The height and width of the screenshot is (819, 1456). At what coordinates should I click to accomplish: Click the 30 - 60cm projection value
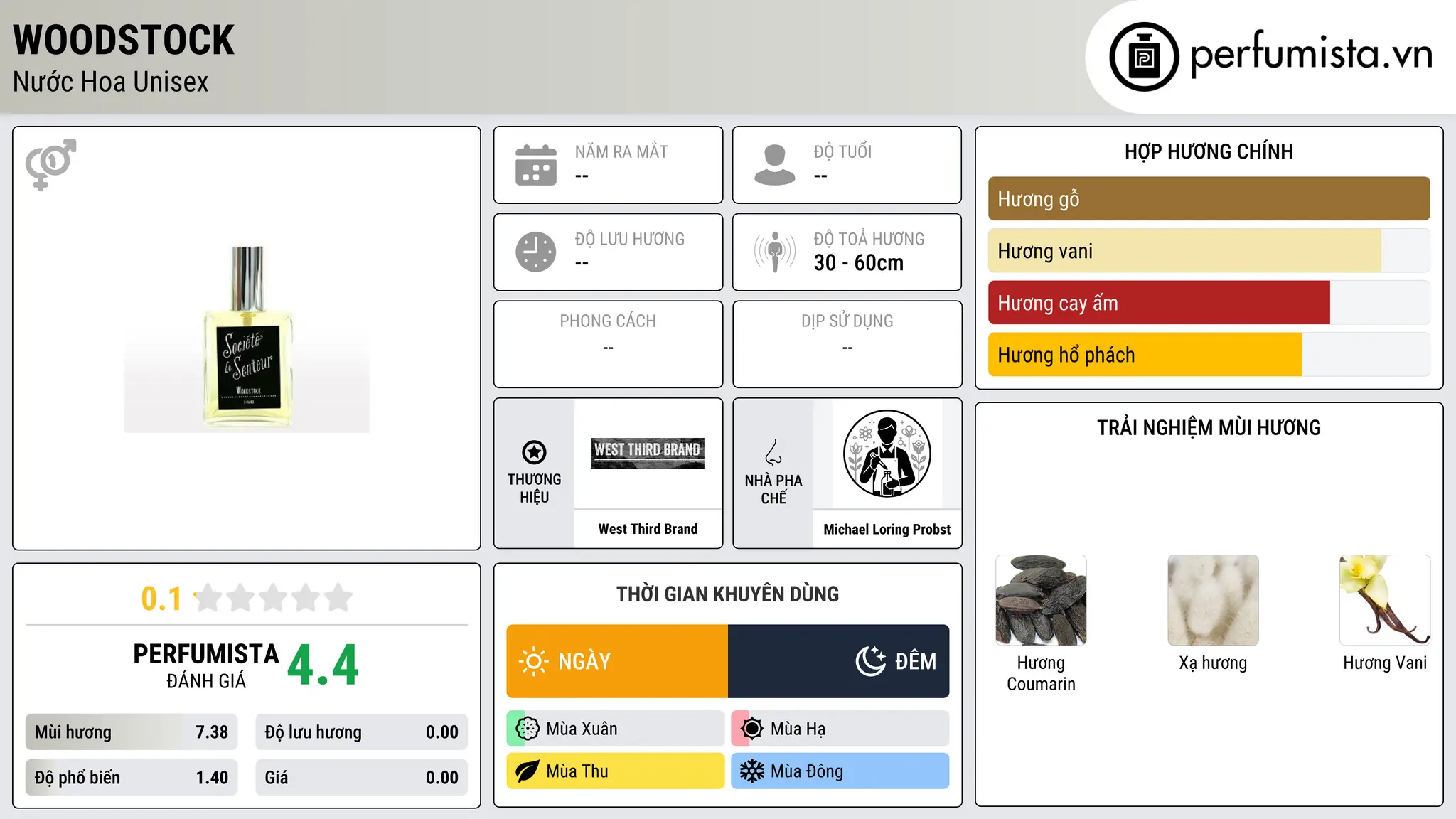click(x=858, y=263)
